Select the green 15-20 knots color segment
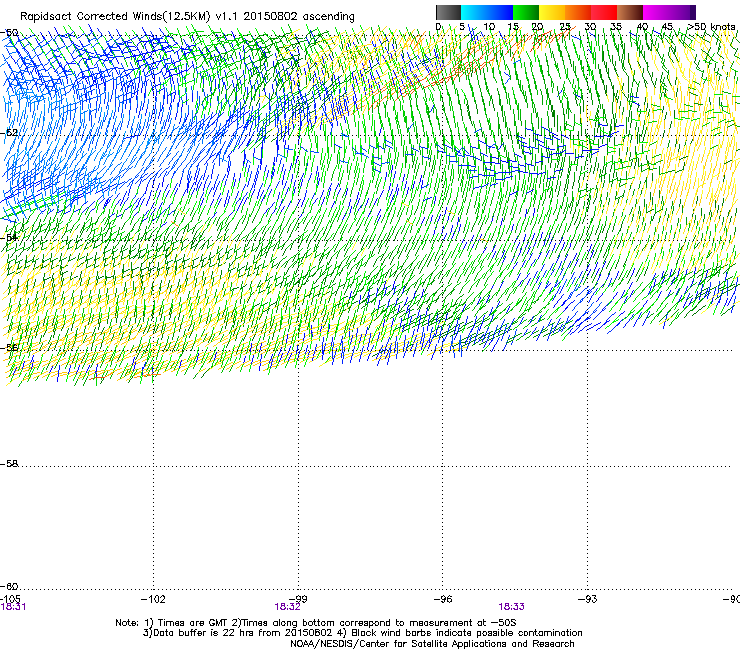 (x=526, y=12)
